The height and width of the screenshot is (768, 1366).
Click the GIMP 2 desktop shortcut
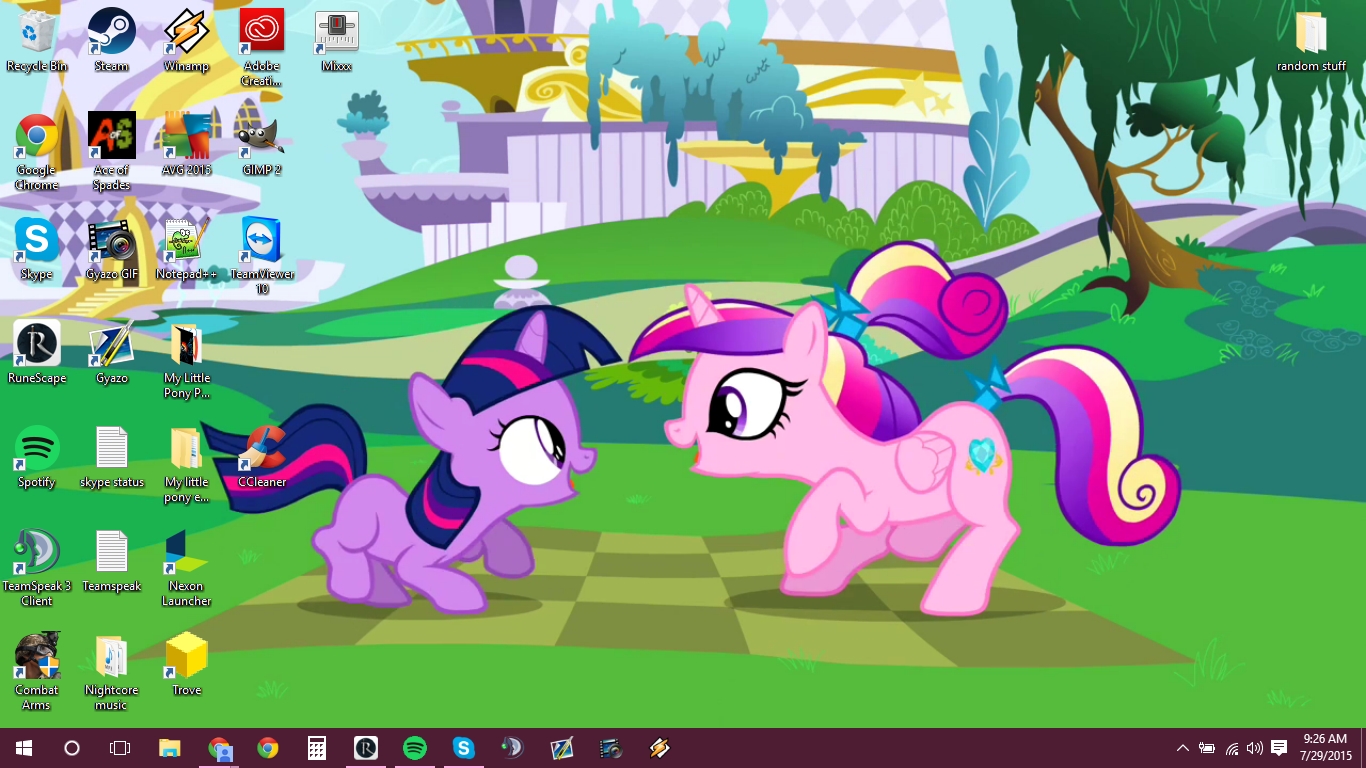(x=261, y=145)
